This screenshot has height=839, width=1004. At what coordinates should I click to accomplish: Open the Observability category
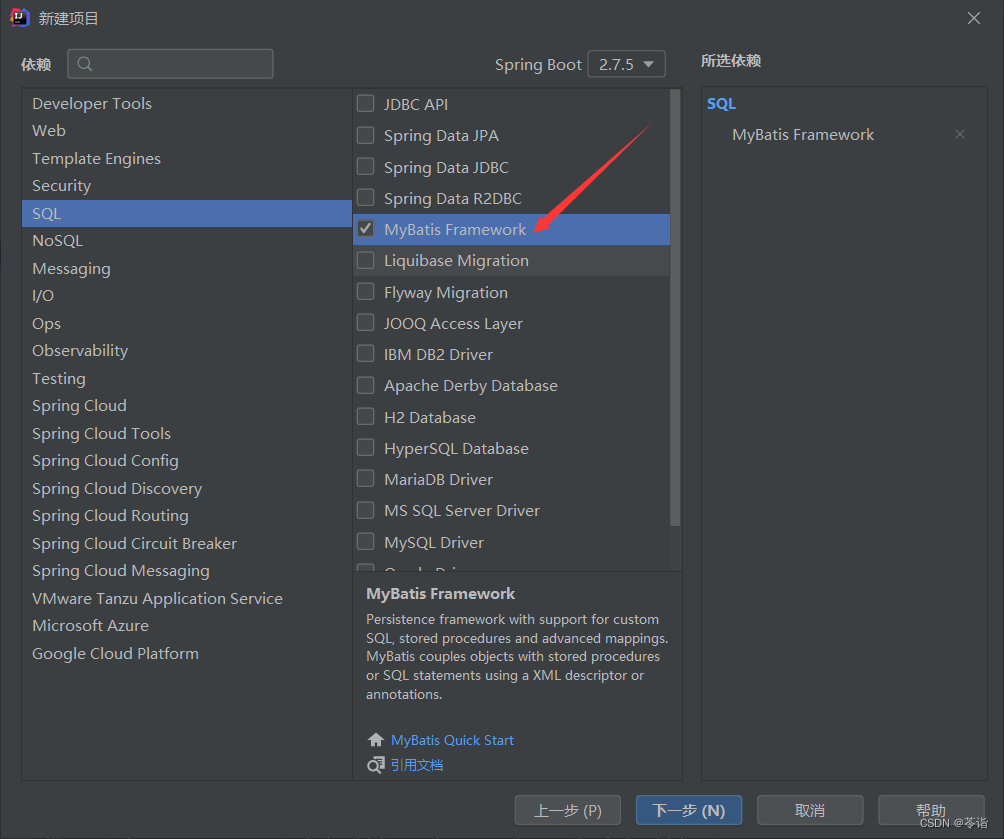coord(186,351)
